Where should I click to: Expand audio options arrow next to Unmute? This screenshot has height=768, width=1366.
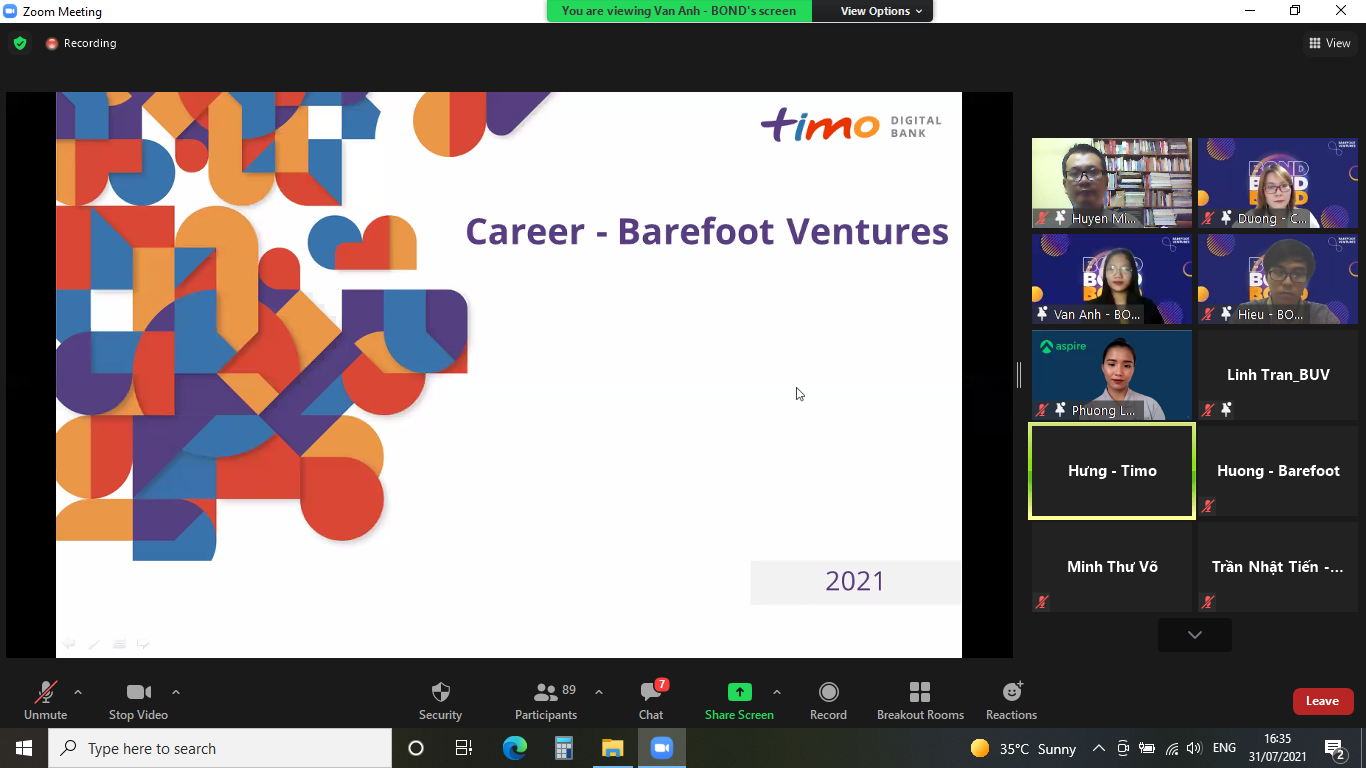pos(78,692)
